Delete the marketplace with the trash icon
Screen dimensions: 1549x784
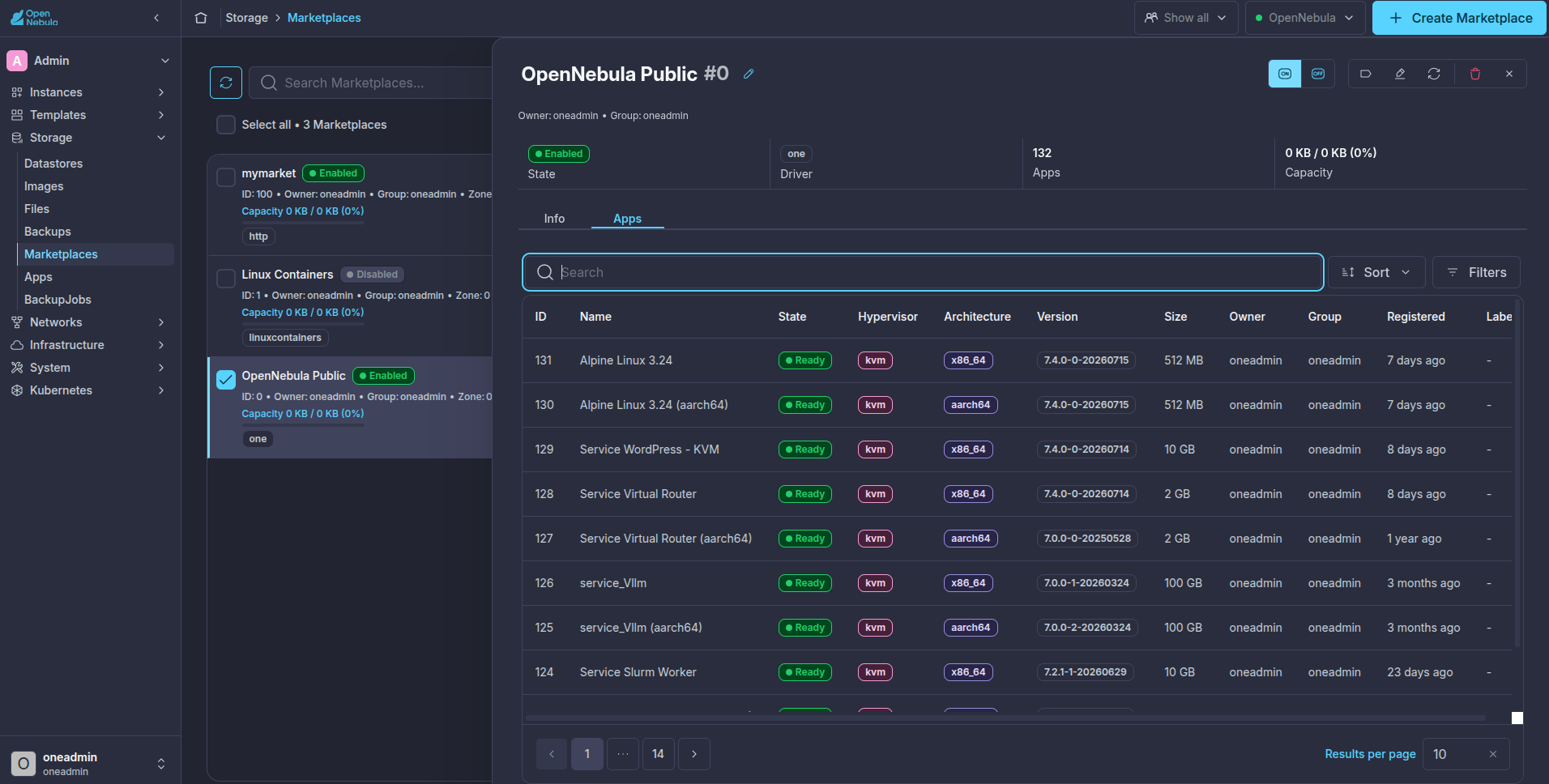tap(1475, 74)
